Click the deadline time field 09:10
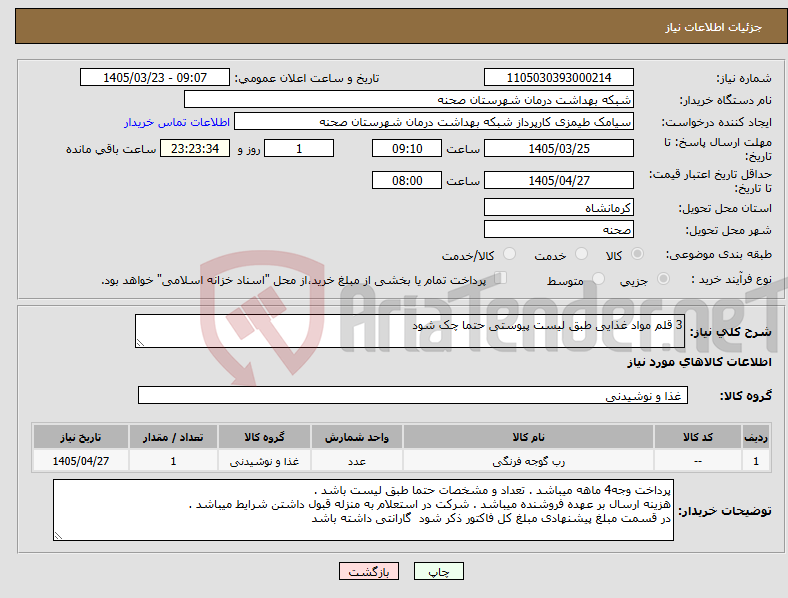 point(407,148)
